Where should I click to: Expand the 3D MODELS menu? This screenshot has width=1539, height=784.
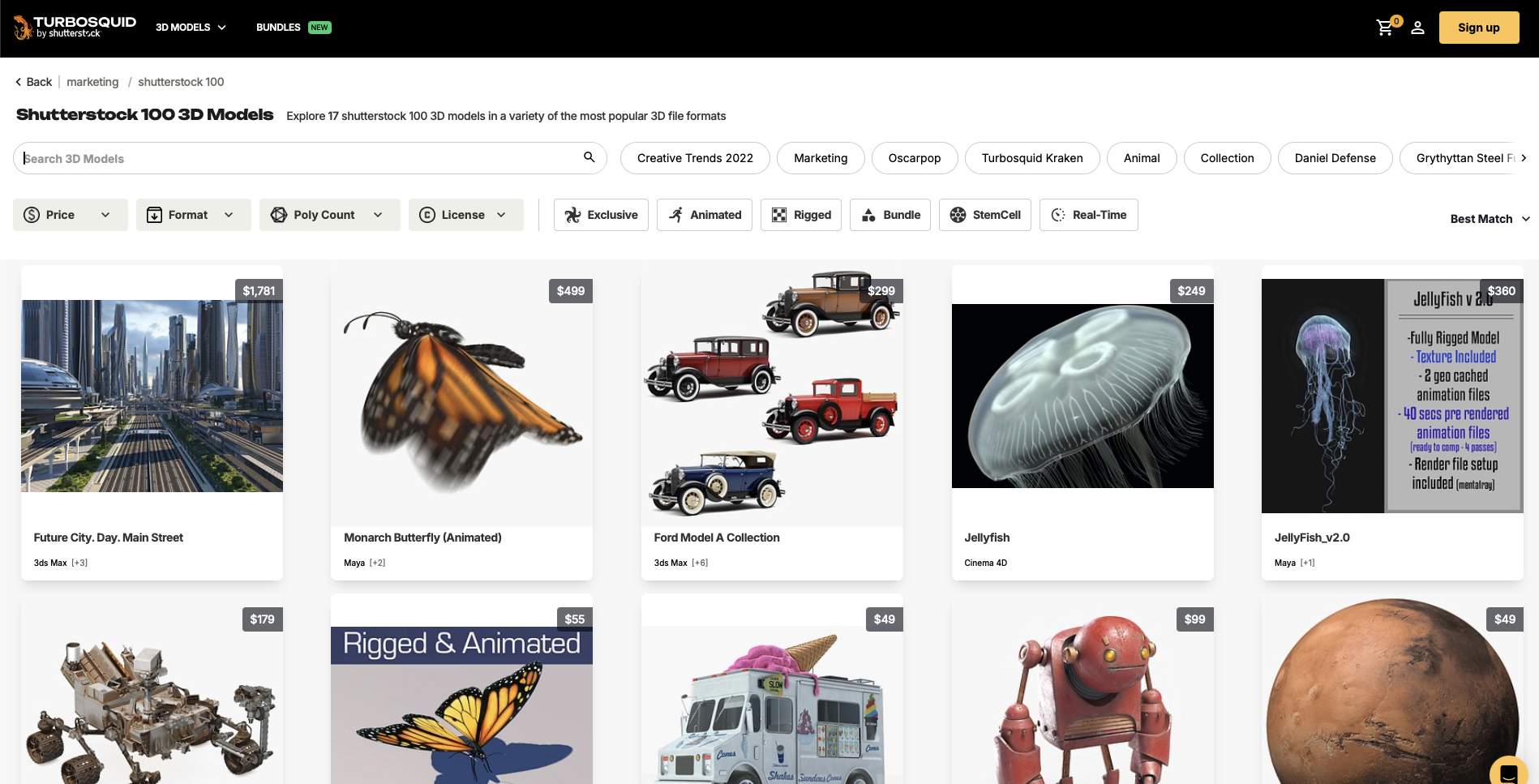[191, 28]
